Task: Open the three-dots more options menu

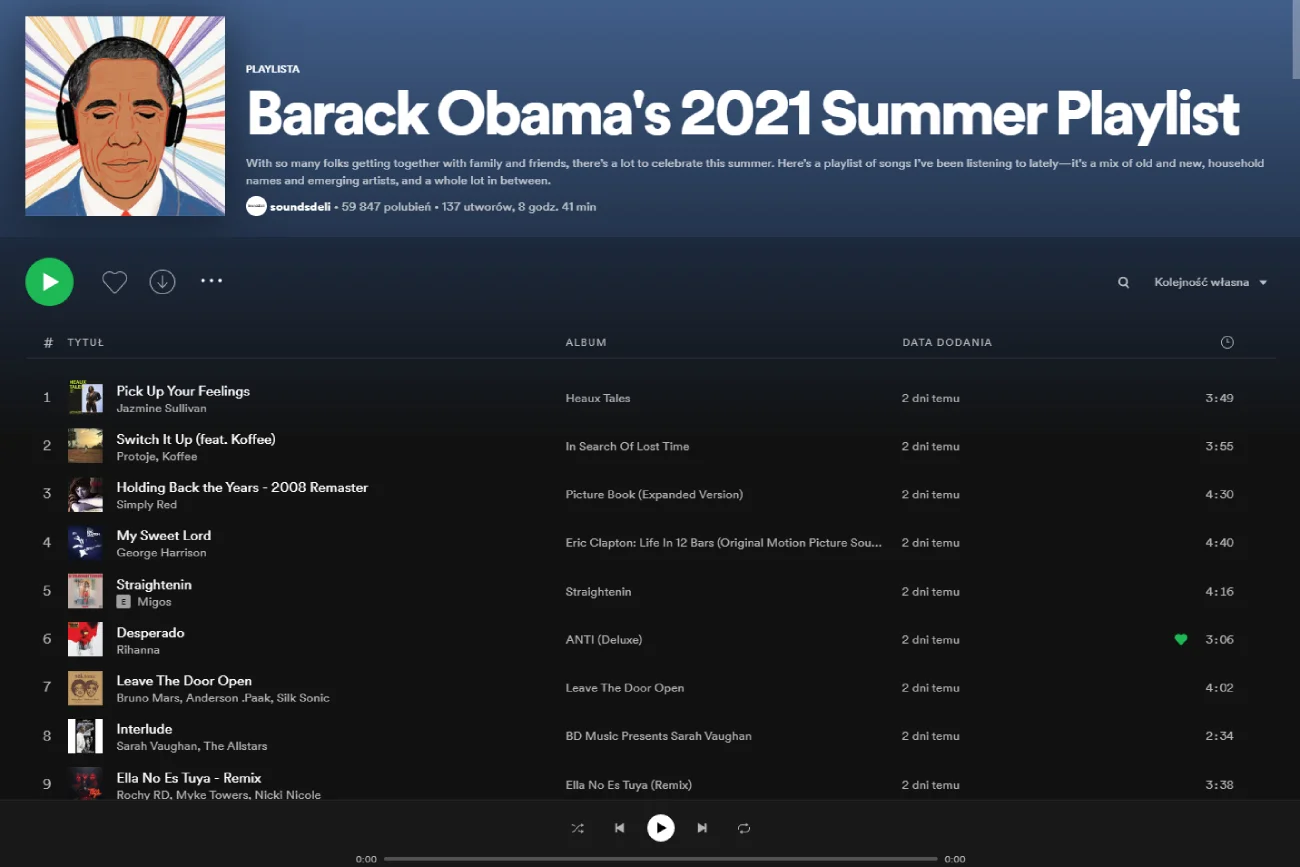Action: point(211,281)
